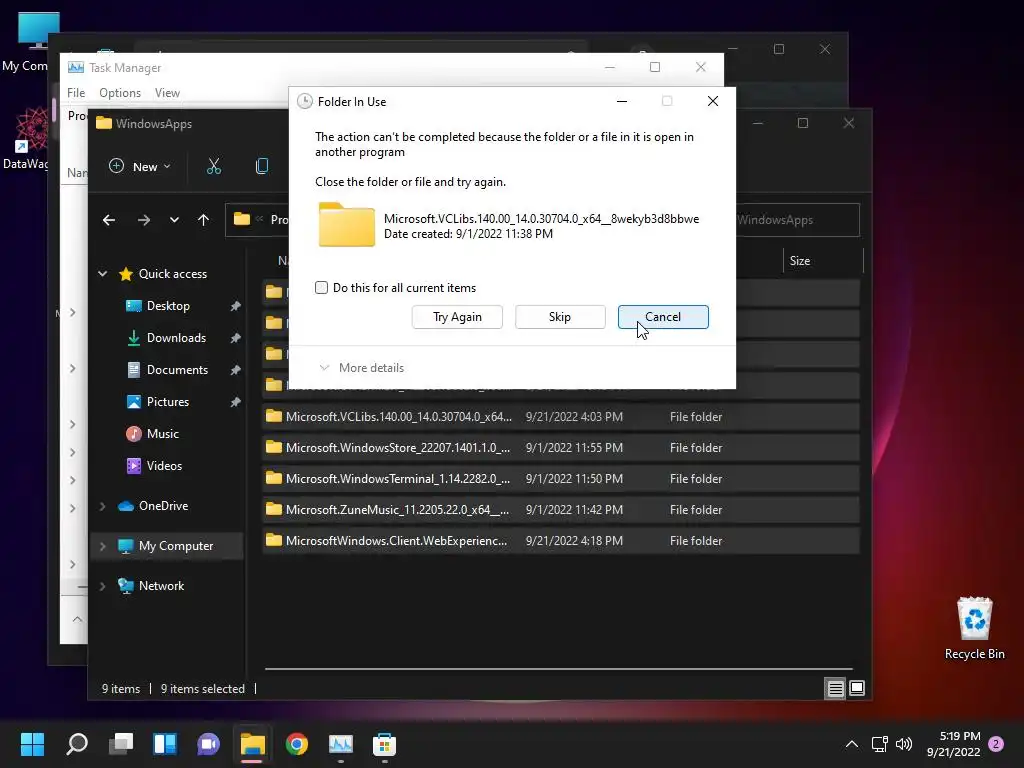
Task: Click the 9/1/2022 11:55 PM date cell
Action: (574, 448)
